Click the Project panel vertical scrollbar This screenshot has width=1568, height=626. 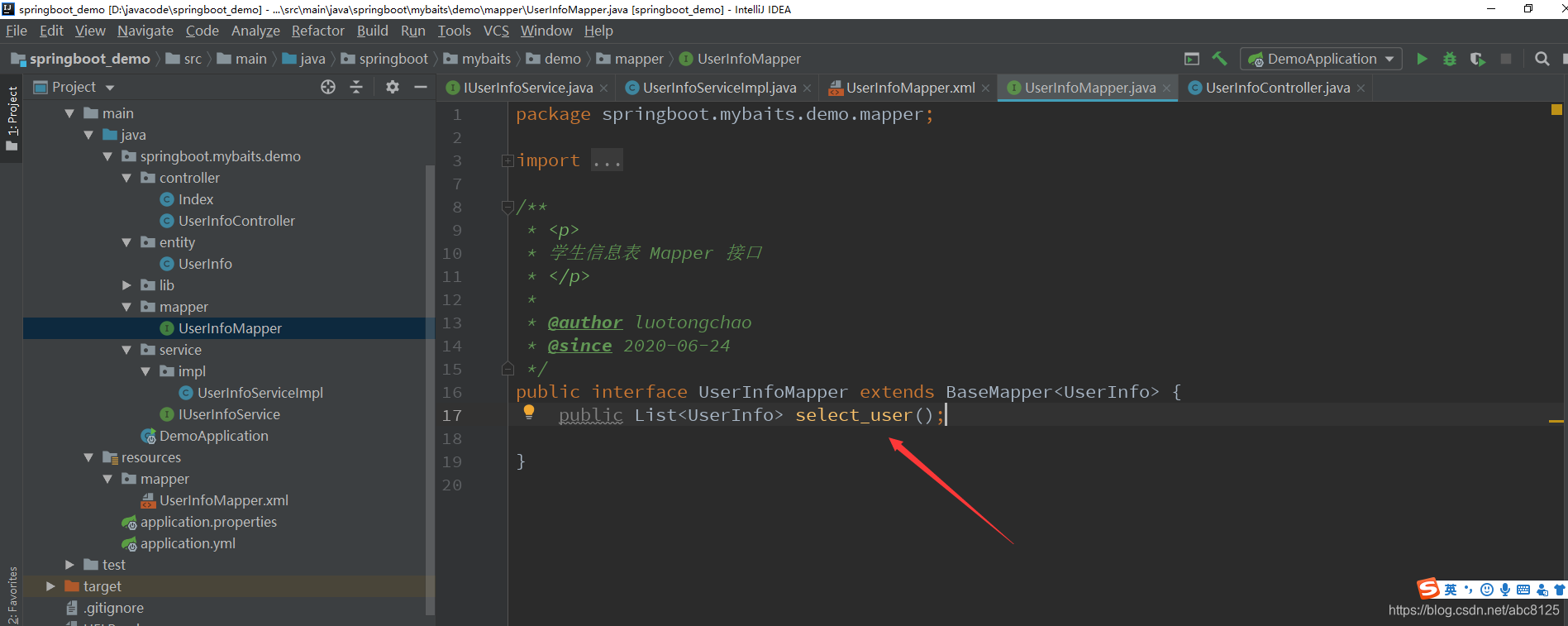coord(430,389)
